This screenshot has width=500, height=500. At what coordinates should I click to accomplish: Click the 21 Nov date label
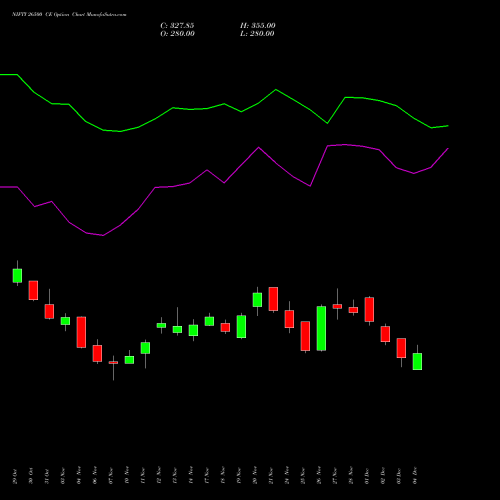(x=271, y=476)
